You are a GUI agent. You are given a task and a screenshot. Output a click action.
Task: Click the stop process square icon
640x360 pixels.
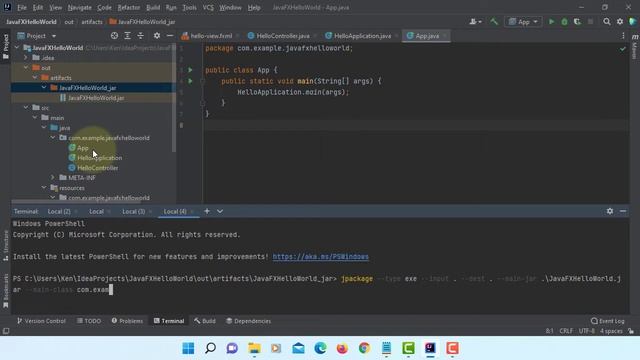[590, 22]
